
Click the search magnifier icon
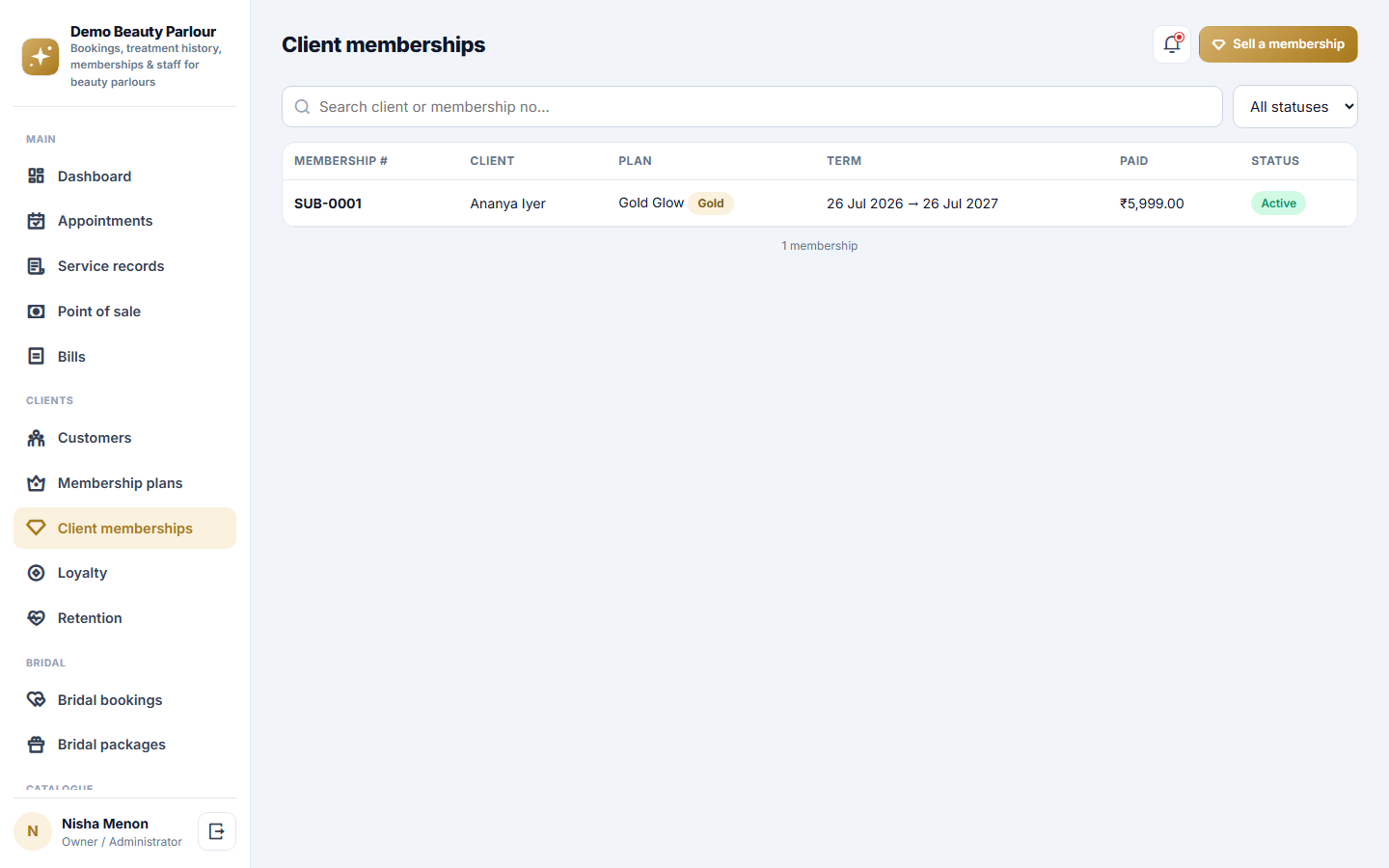302,107
